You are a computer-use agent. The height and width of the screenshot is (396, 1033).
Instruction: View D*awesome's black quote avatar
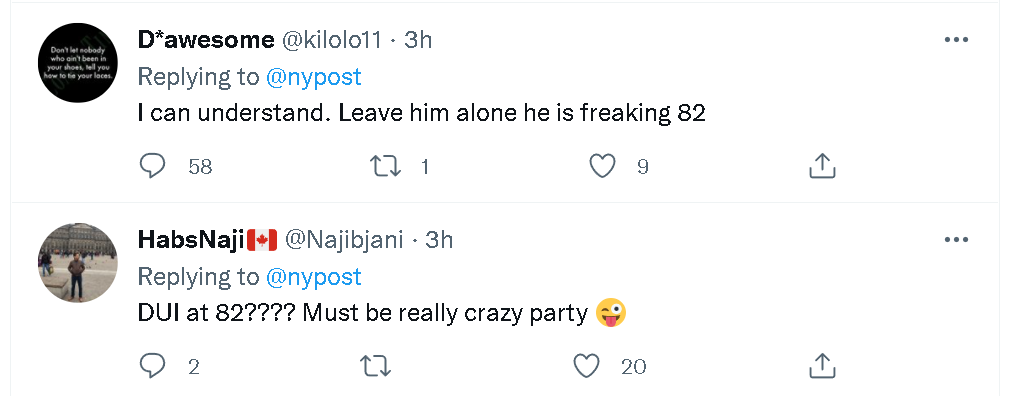click(x=78, y=63)
